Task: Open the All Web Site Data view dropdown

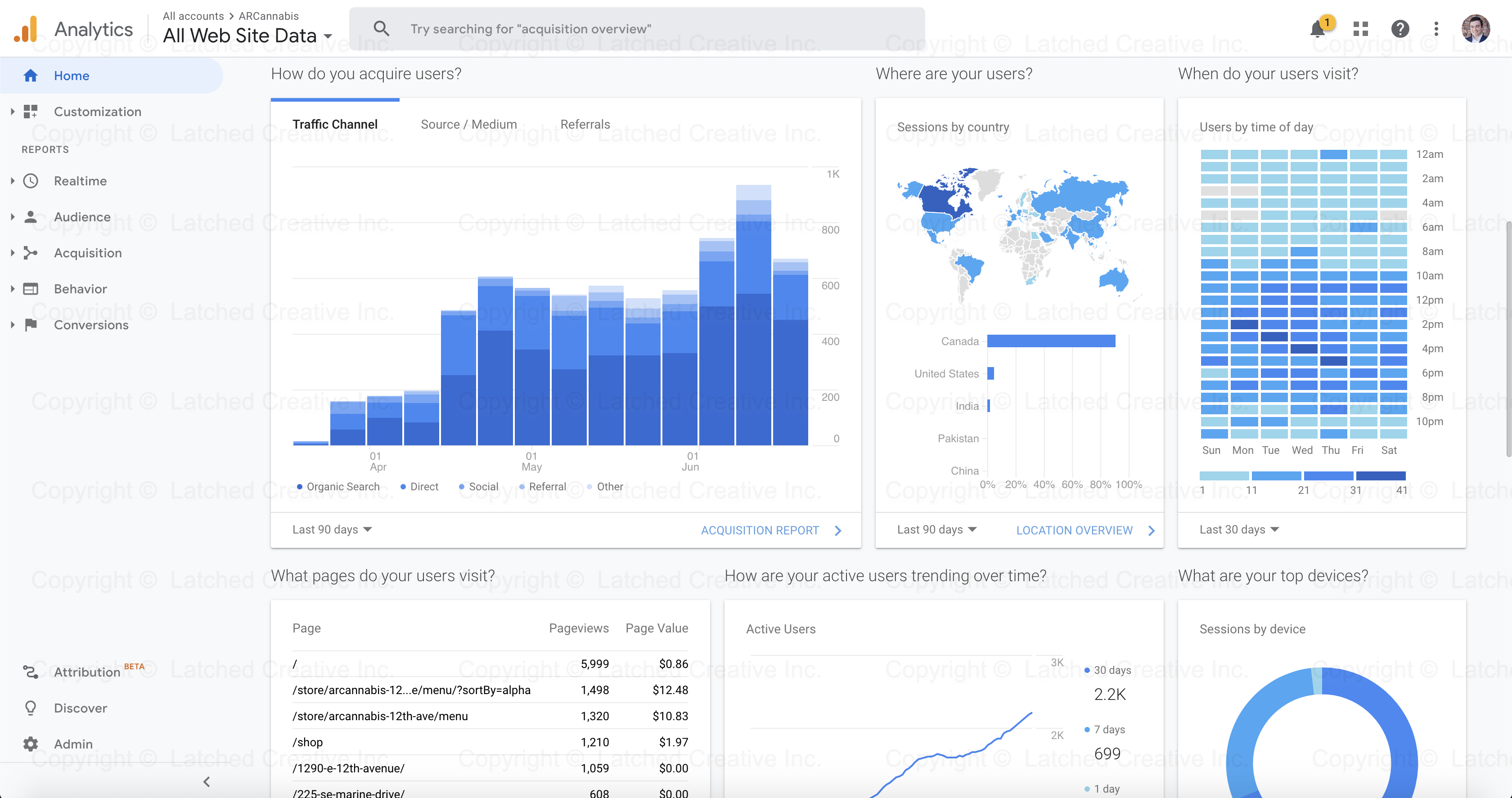Action: [x=247, y=36]
